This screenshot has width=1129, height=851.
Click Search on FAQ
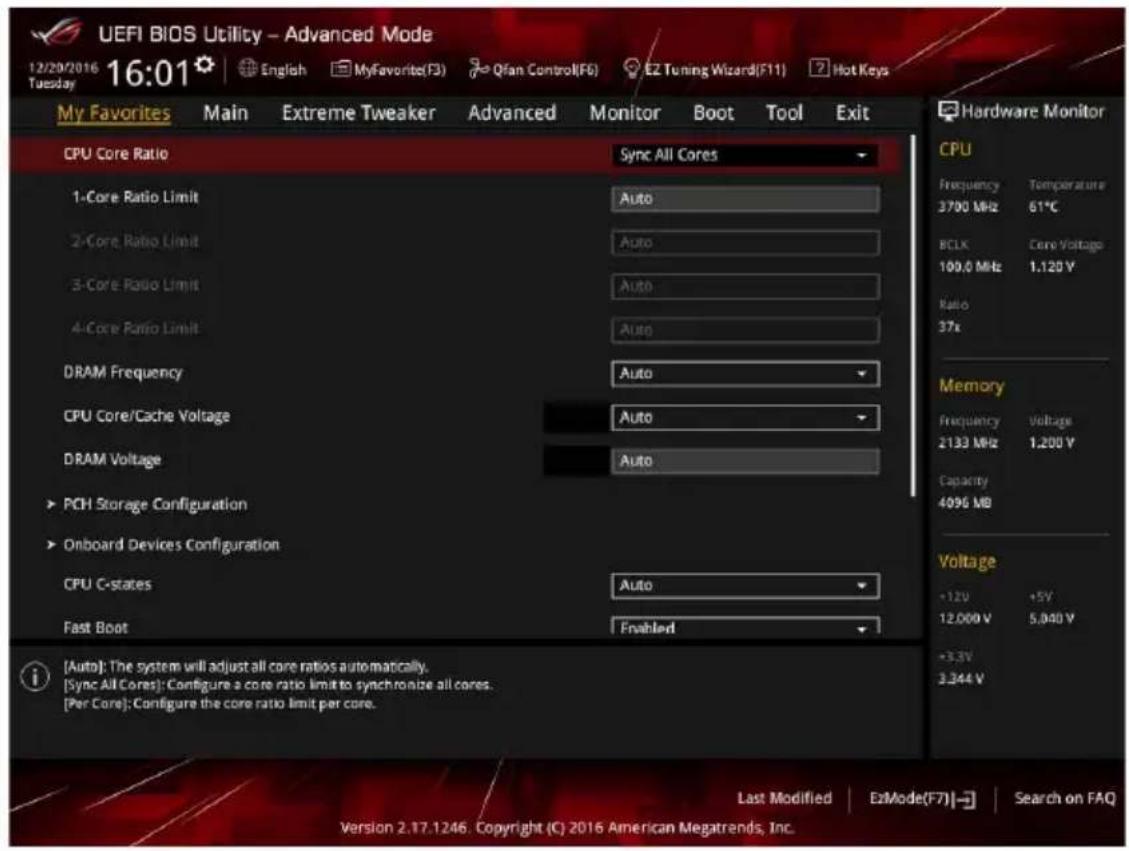click(x=1064, y=798)
